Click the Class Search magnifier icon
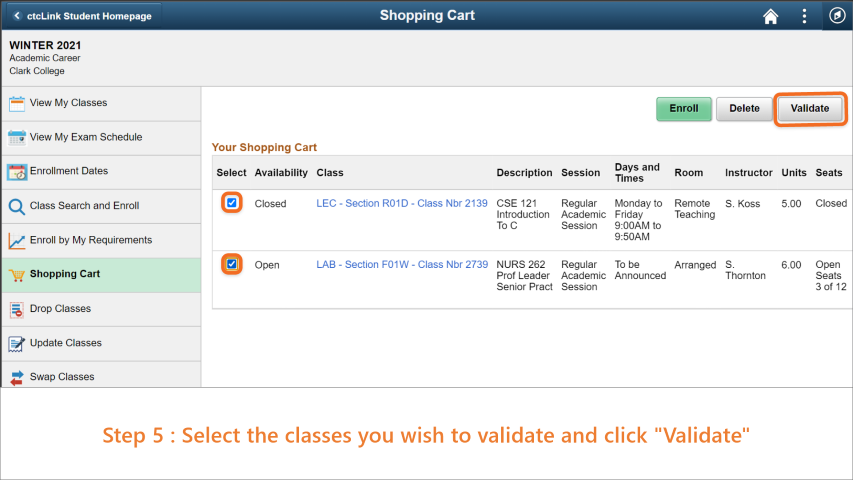 coord(17,206)
